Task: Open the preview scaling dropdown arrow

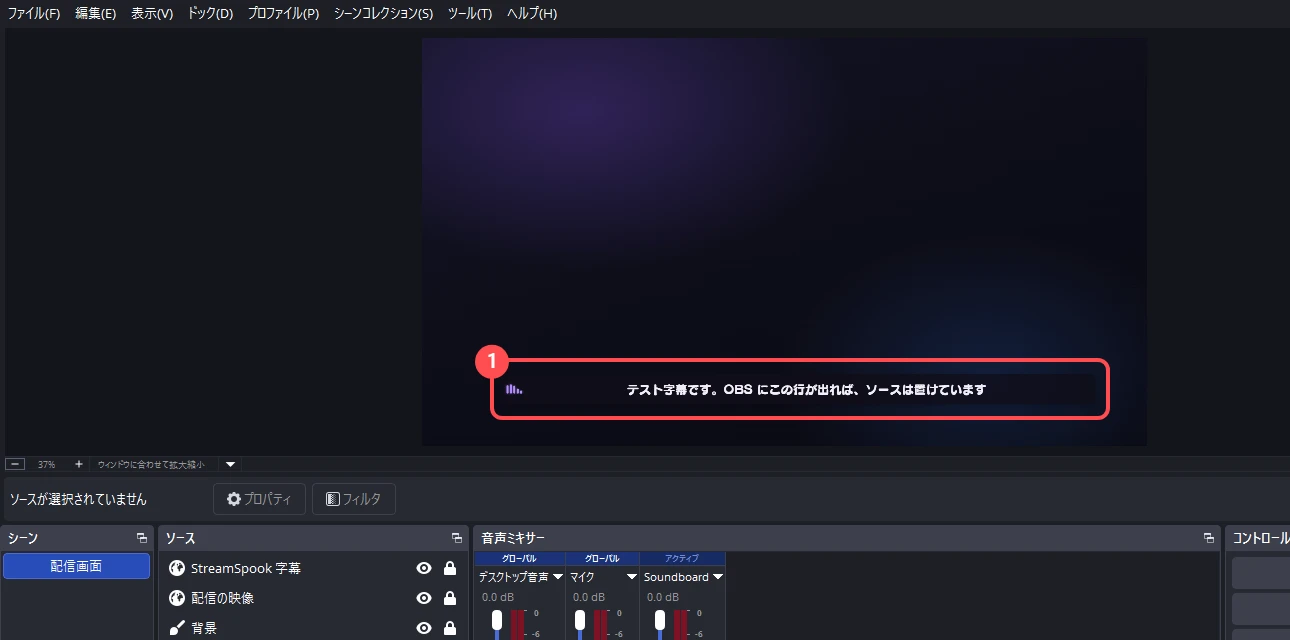Action: [230, 464]
